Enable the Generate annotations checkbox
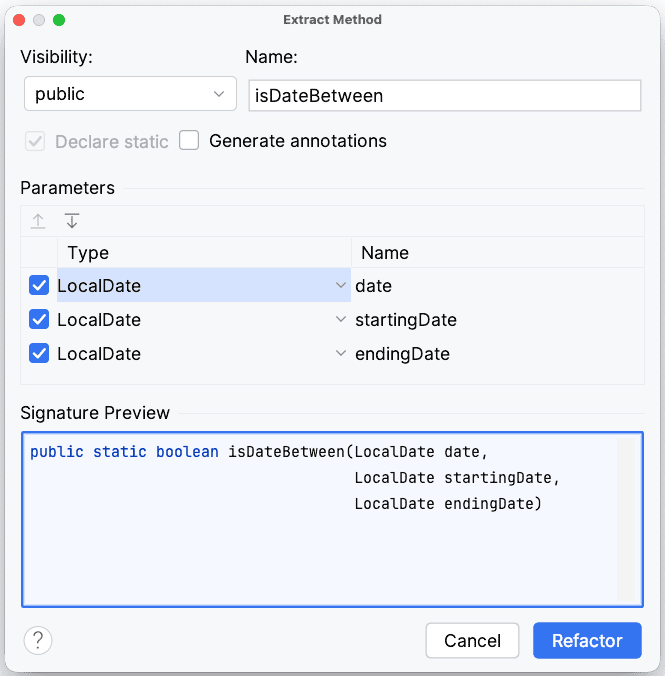The height and width of the screenshot is (676, 665). pos(190,141)
